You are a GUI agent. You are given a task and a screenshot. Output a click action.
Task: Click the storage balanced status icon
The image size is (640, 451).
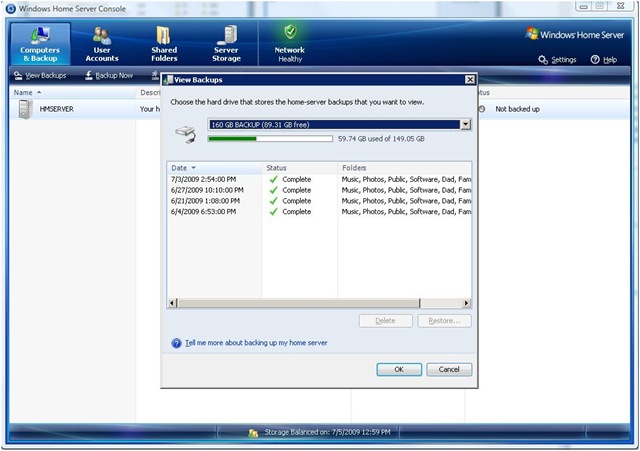tap(253, 433)
